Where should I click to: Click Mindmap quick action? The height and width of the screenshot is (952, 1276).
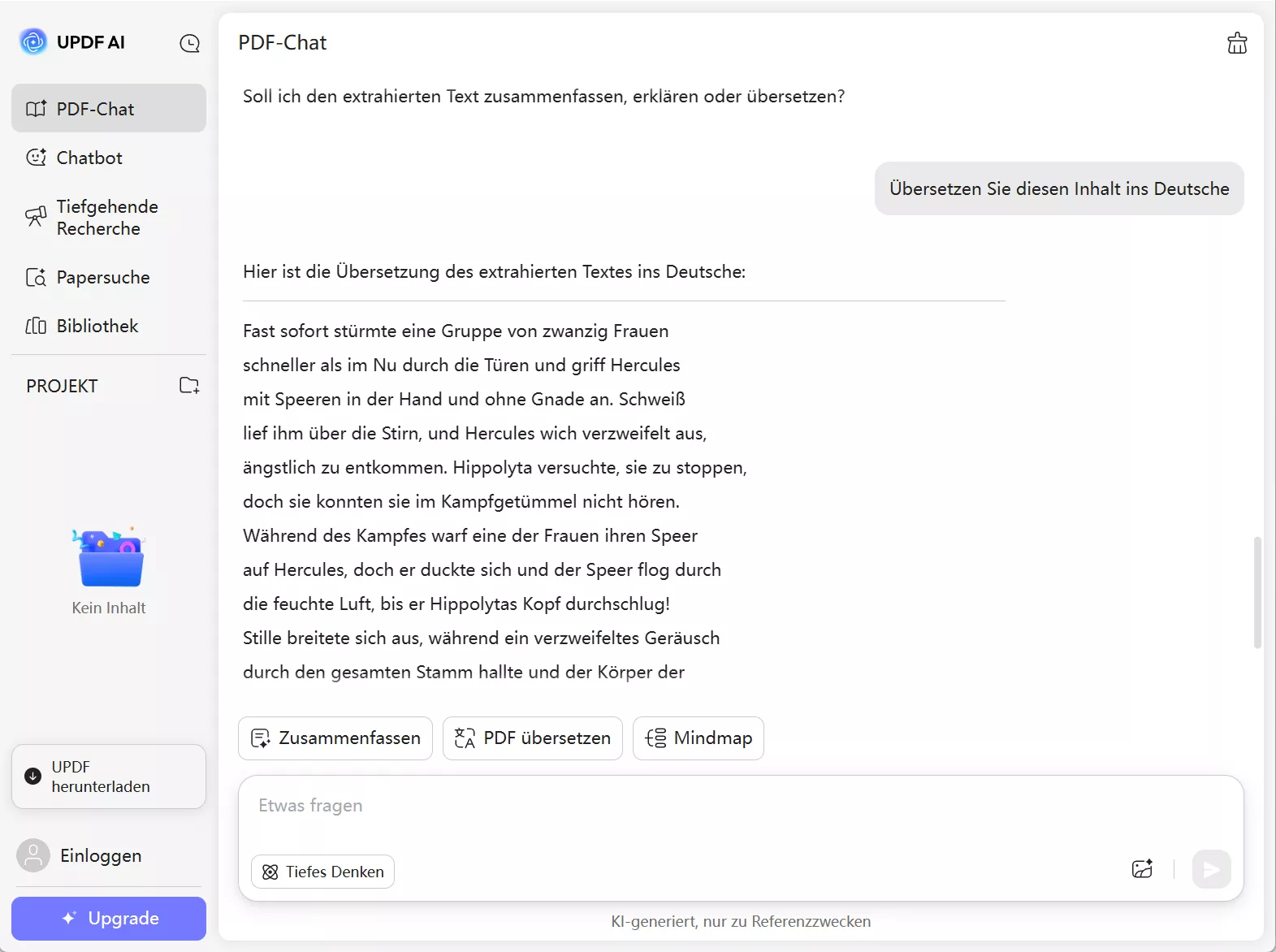tap(699, 738)
